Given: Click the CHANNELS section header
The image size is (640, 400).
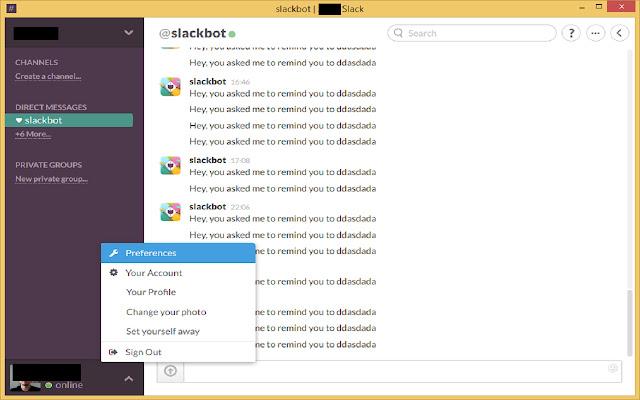Looking at the screenshot, I should (x=36, y=62).
